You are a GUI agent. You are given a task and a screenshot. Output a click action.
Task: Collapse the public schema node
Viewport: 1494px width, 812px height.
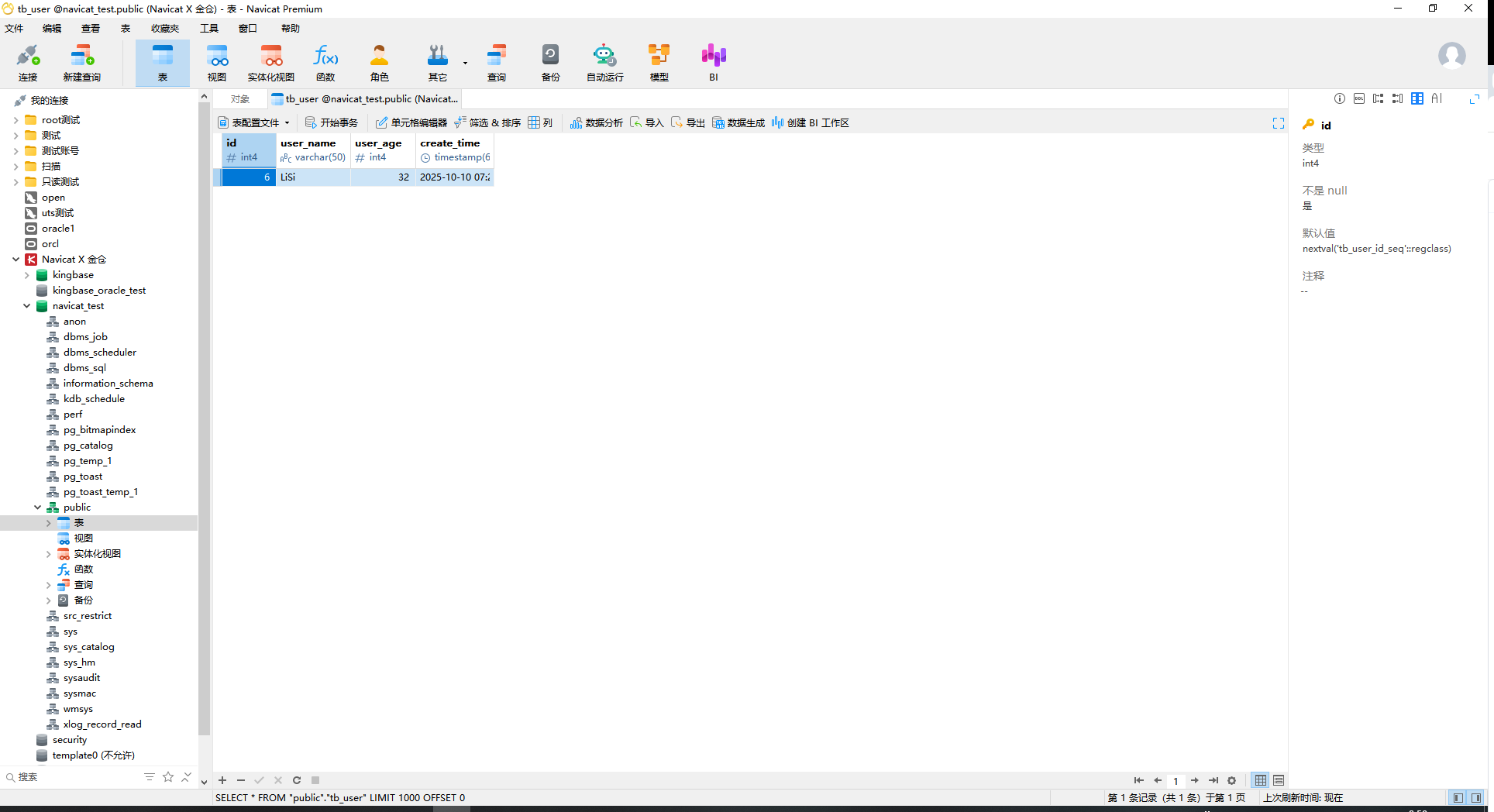click(x=37, y=507)
